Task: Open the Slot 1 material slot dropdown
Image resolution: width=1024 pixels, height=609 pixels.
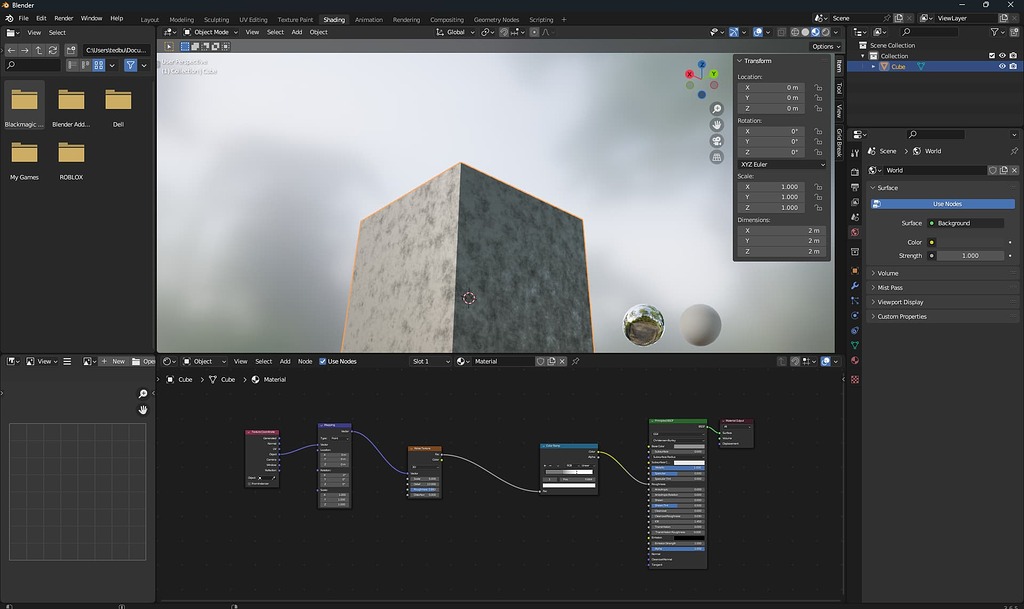Action: [430, 361]
